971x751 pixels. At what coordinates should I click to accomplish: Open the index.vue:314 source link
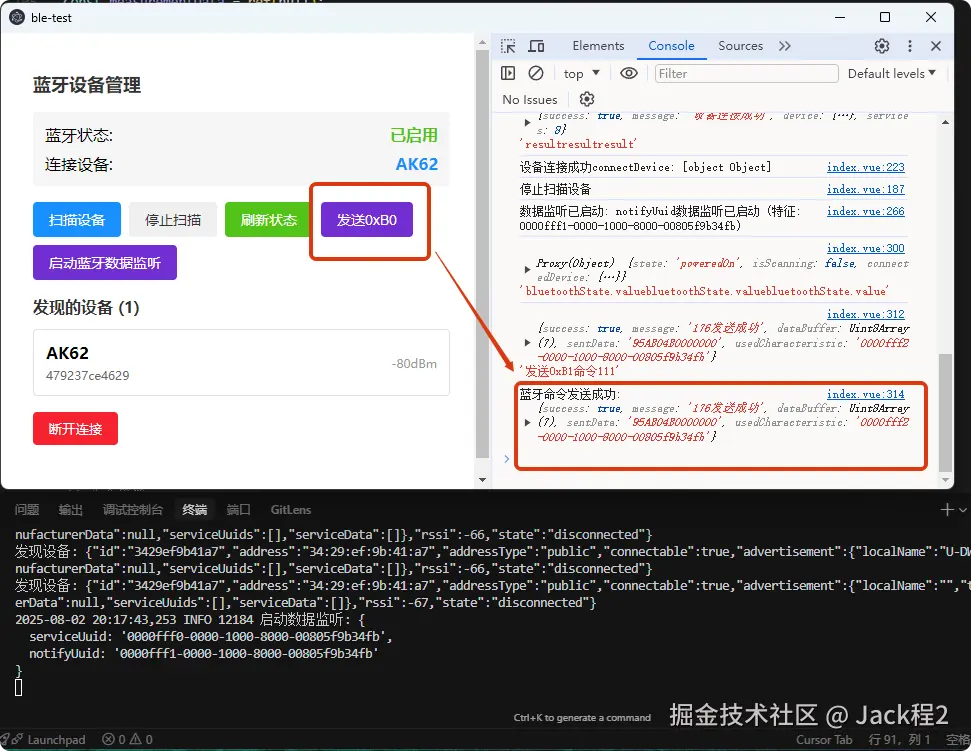pos(865,394)
